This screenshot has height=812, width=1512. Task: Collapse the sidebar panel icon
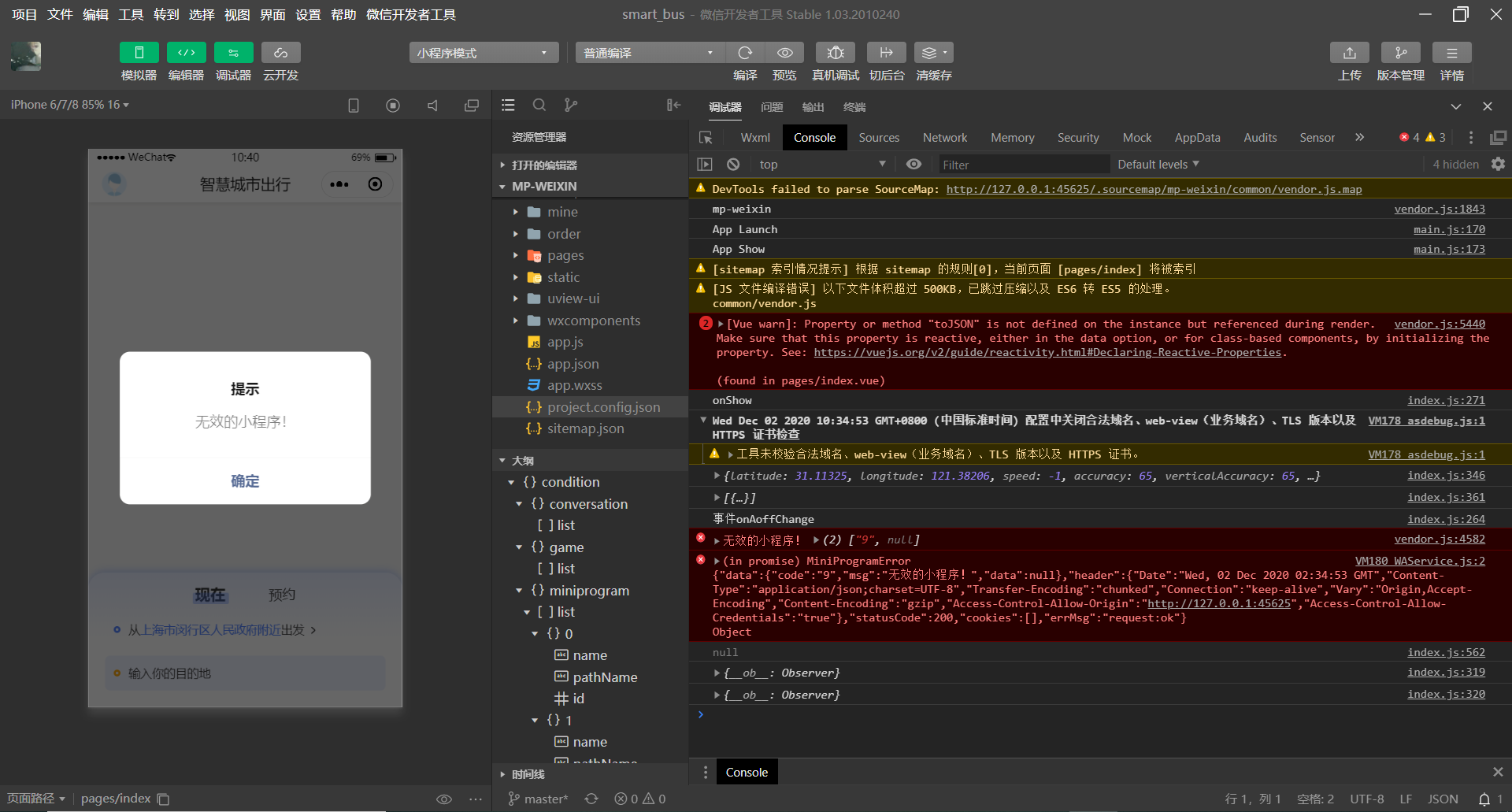673,105
